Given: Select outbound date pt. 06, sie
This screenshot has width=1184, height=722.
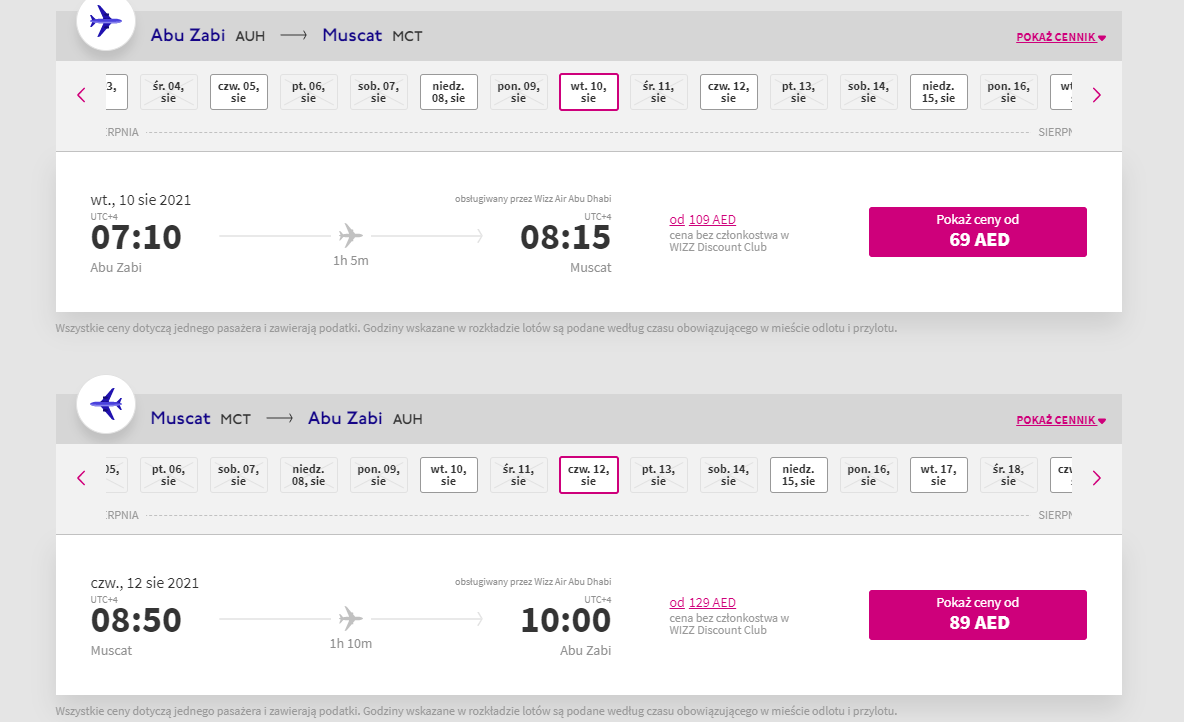Looking at the screenshot, I should tap(309, 92).
